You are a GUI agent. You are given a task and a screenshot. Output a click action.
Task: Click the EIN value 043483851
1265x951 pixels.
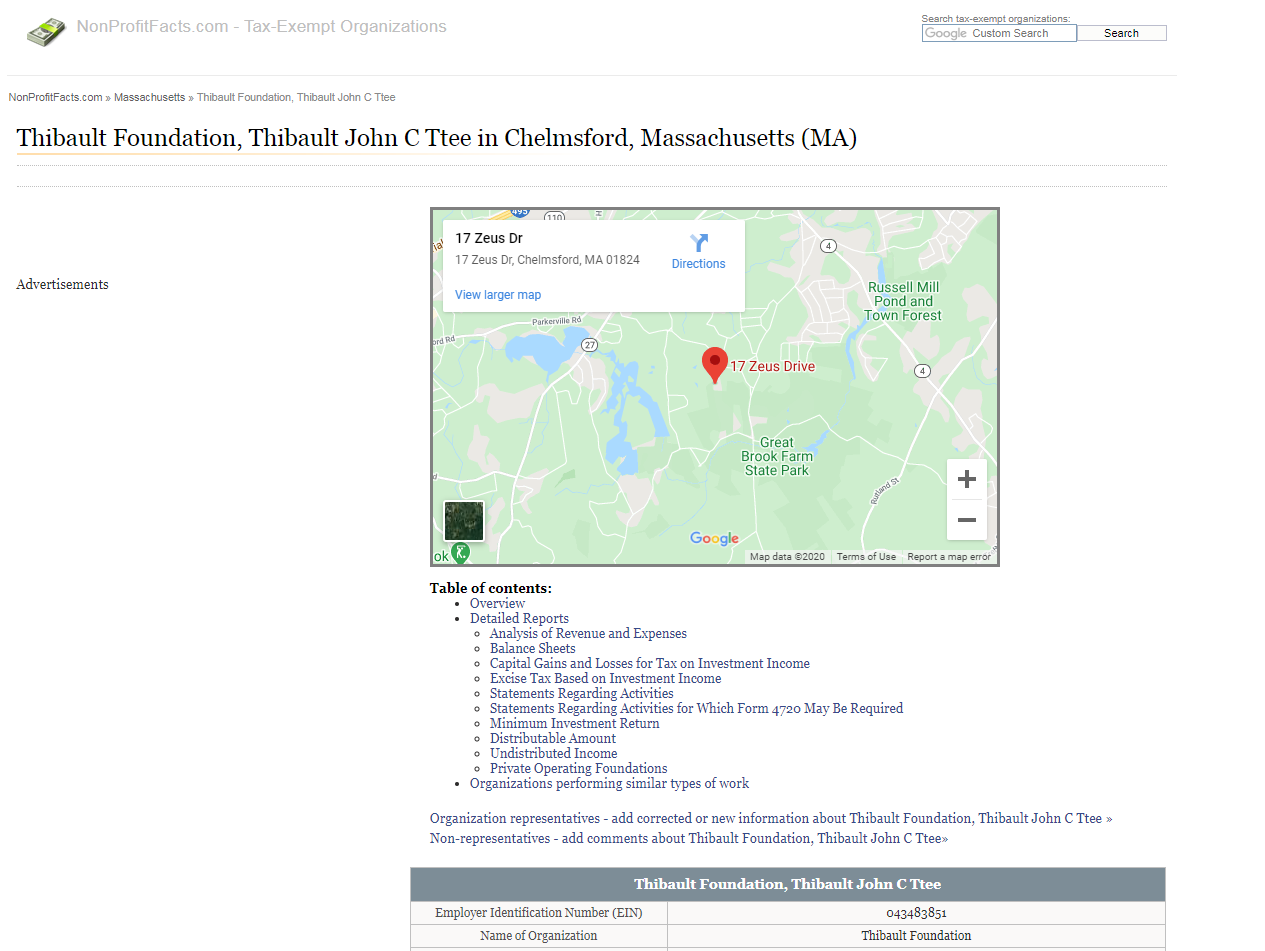tap(916, 913)
